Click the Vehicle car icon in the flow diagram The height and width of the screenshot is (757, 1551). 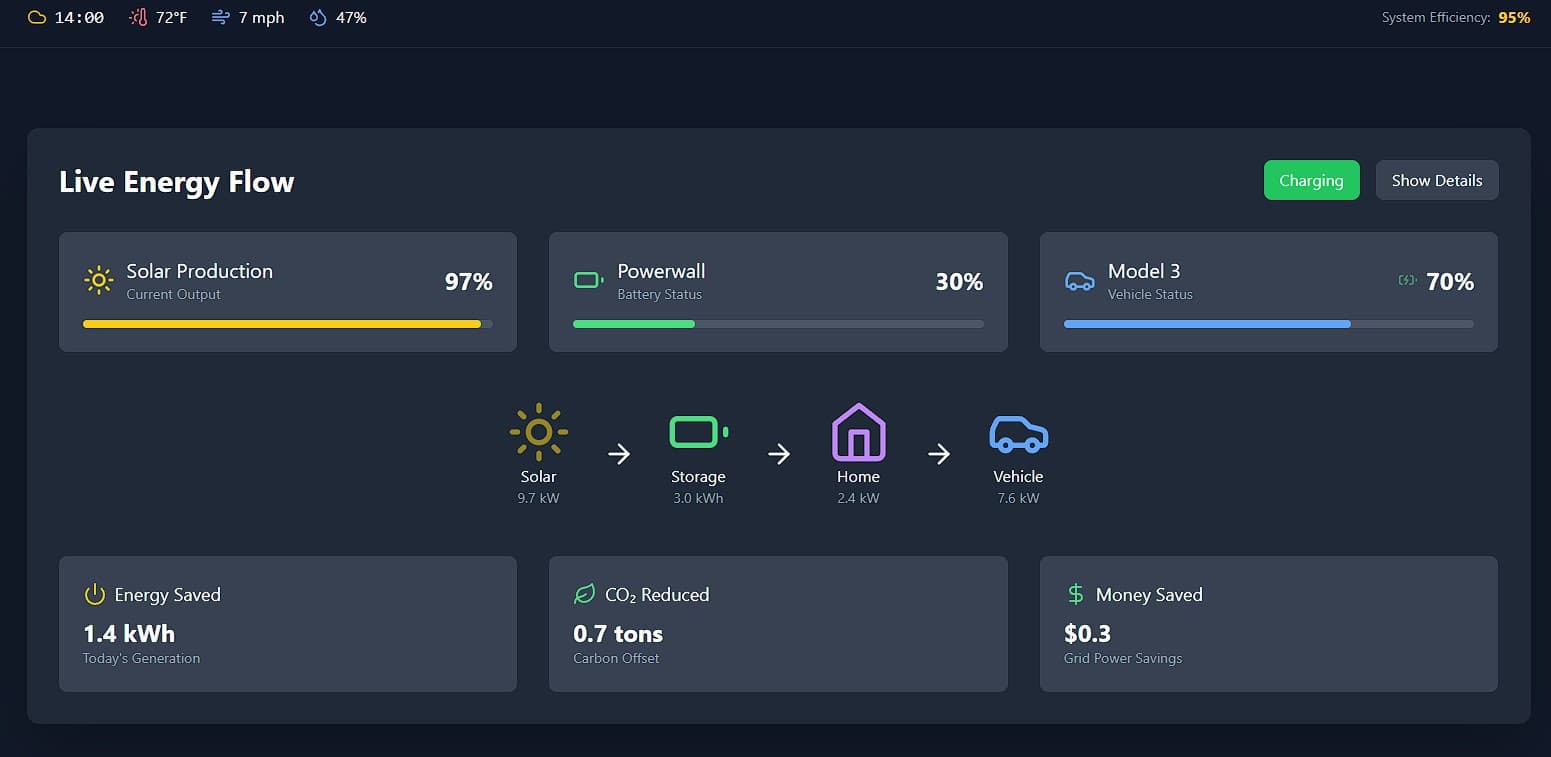pos(1018,432)
